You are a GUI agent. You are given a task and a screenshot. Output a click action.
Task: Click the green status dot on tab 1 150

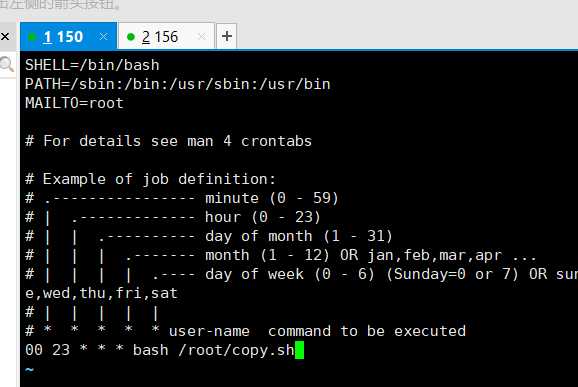[x=32, y=37]
